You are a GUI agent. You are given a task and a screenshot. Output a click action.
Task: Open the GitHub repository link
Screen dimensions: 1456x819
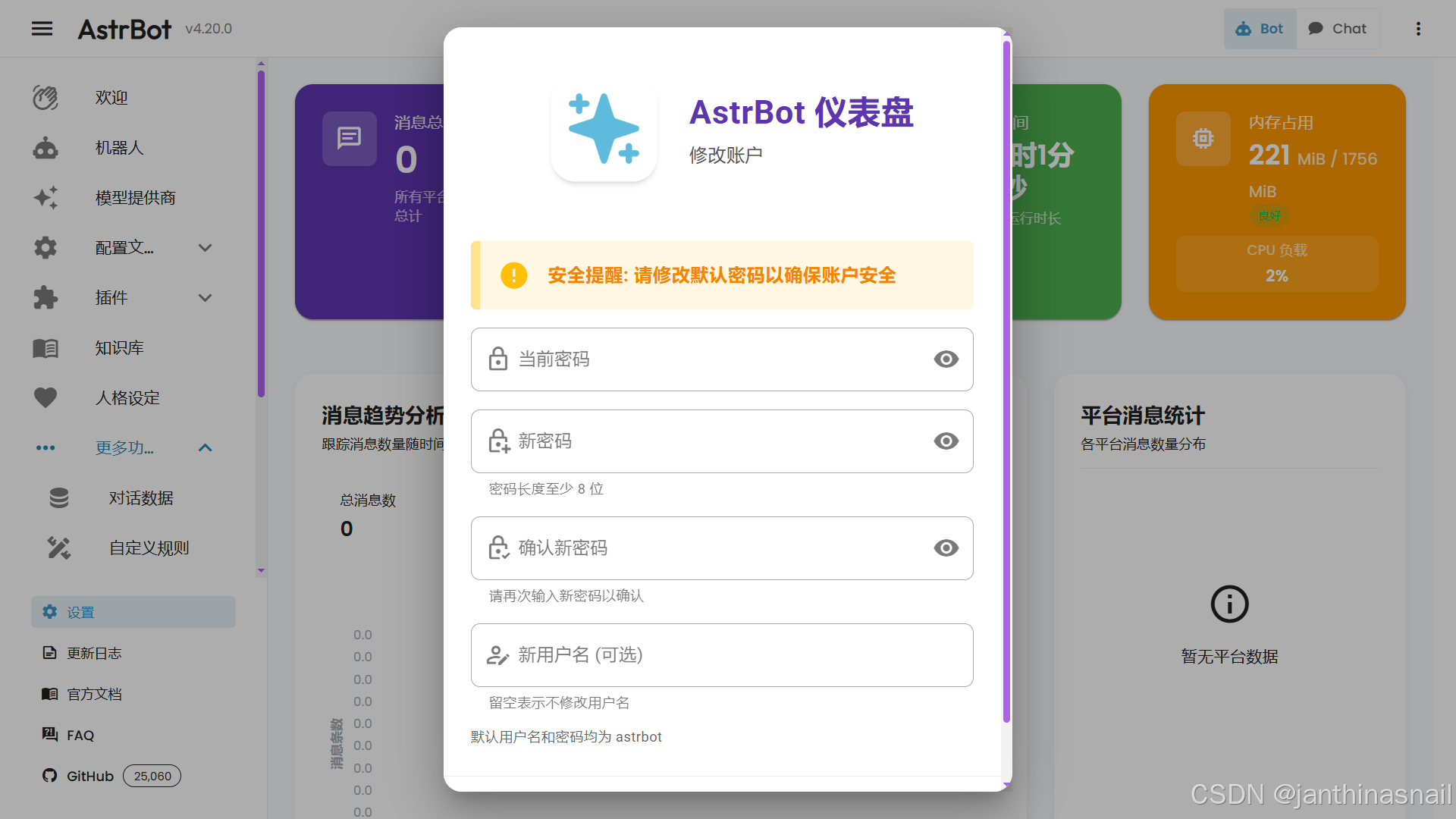click(89, 776)
